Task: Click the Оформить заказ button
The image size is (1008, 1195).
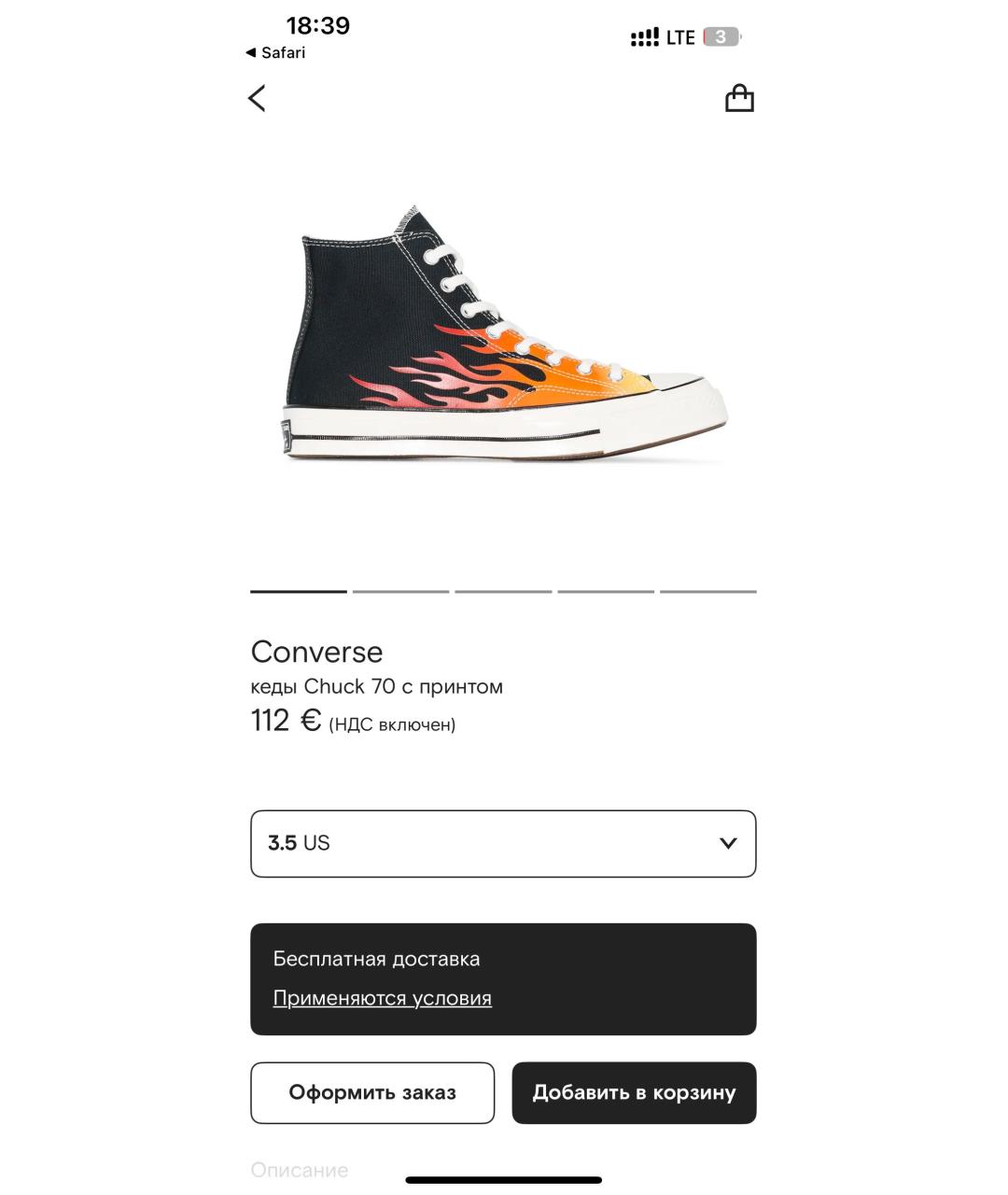Action: [x=372, y=1092]
